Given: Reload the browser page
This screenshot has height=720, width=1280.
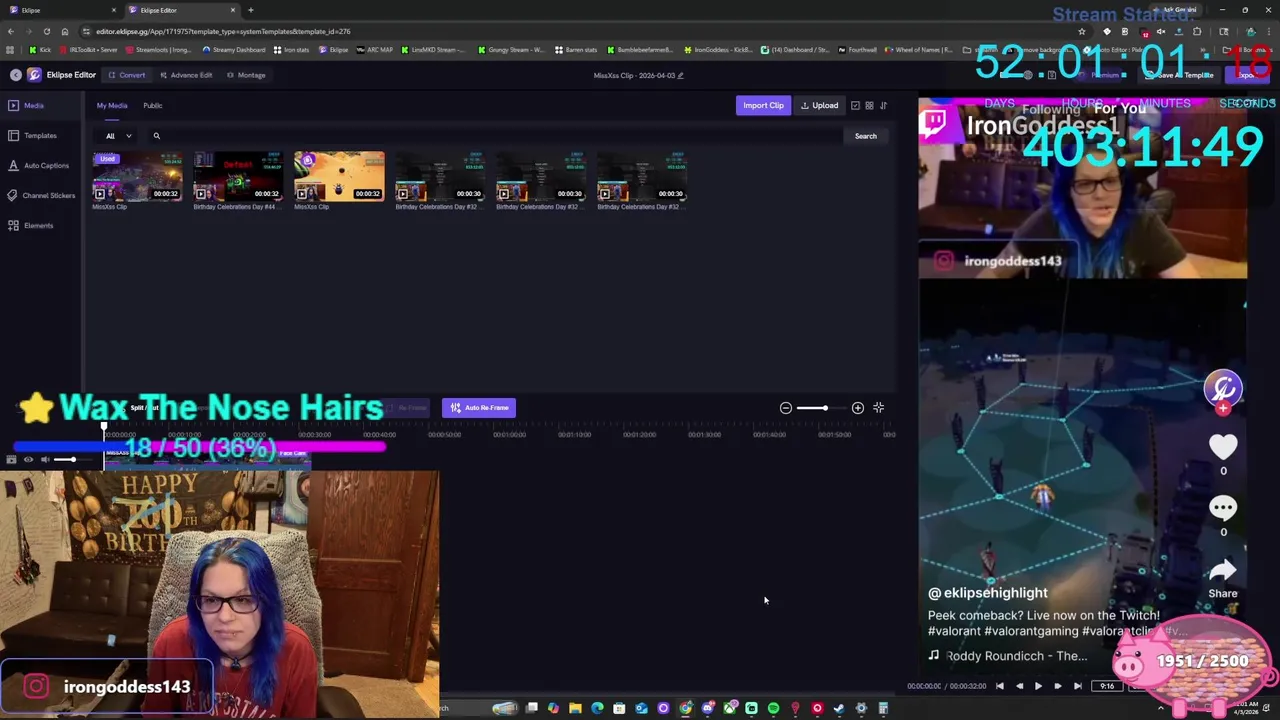Looking at the screenshot, I should click(x=46, y=31).
